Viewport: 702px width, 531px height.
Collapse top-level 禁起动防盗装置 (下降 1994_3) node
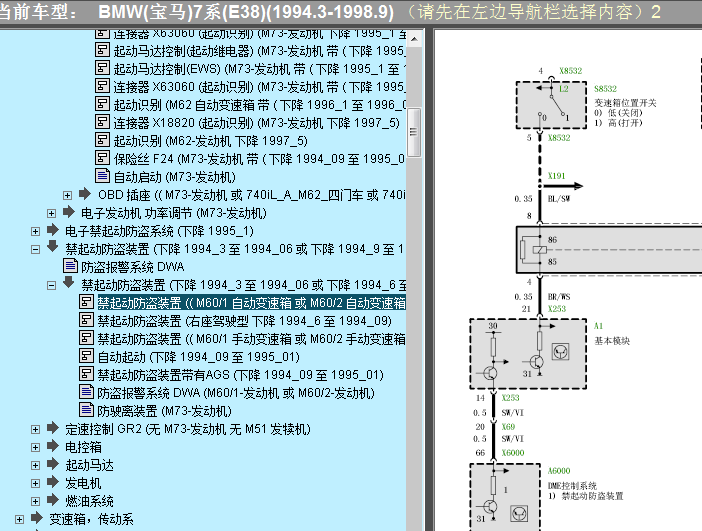35,249
